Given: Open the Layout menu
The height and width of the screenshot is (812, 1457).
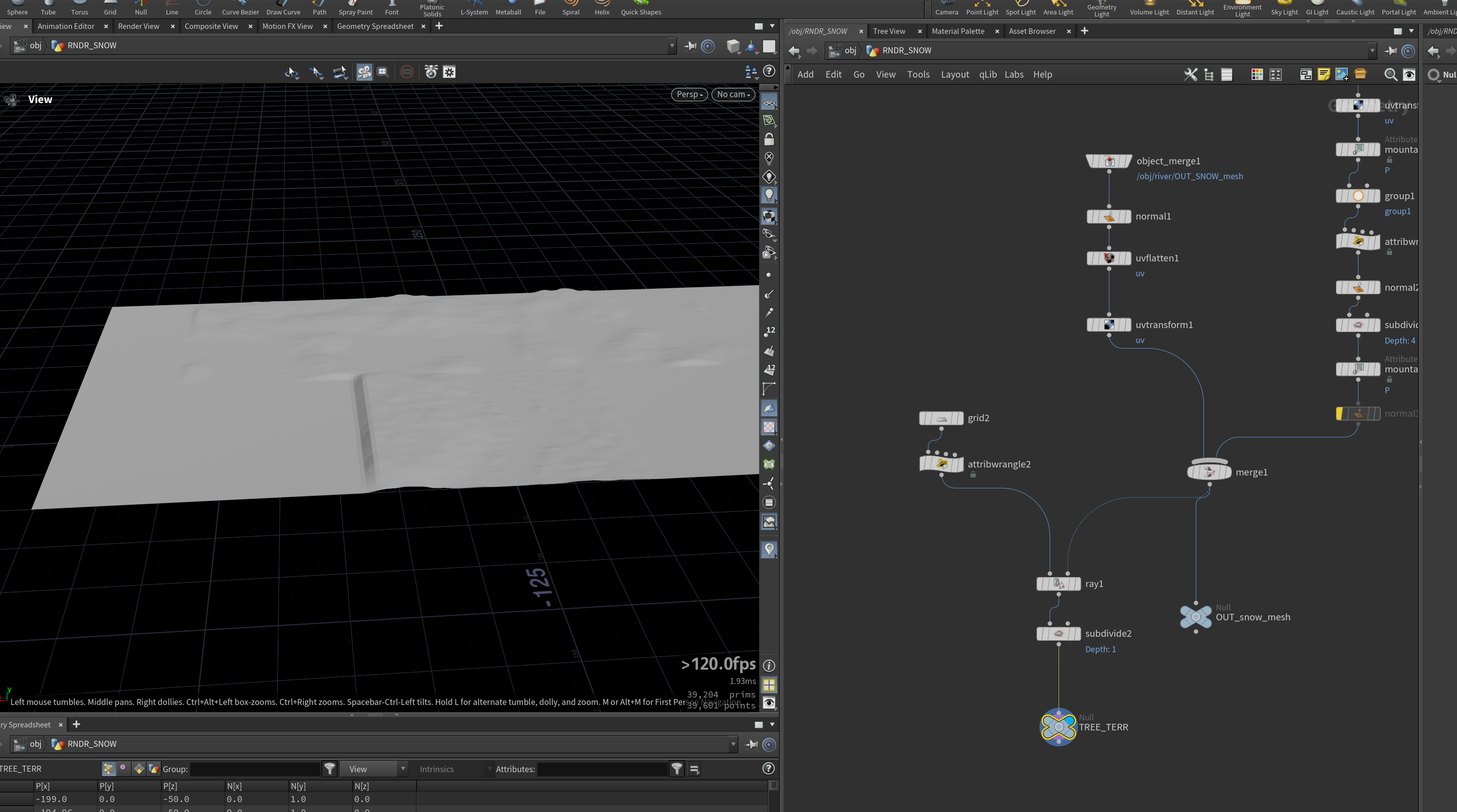Looking at the screenshot, I should click(955, 74).
